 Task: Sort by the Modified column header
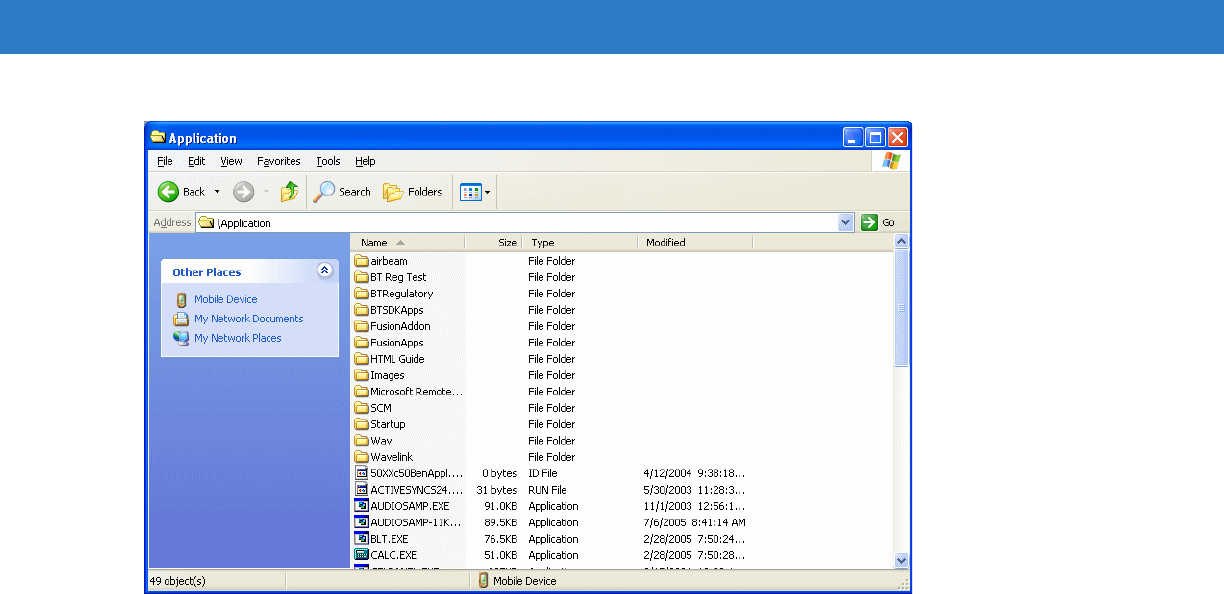(x=695, y=242)
